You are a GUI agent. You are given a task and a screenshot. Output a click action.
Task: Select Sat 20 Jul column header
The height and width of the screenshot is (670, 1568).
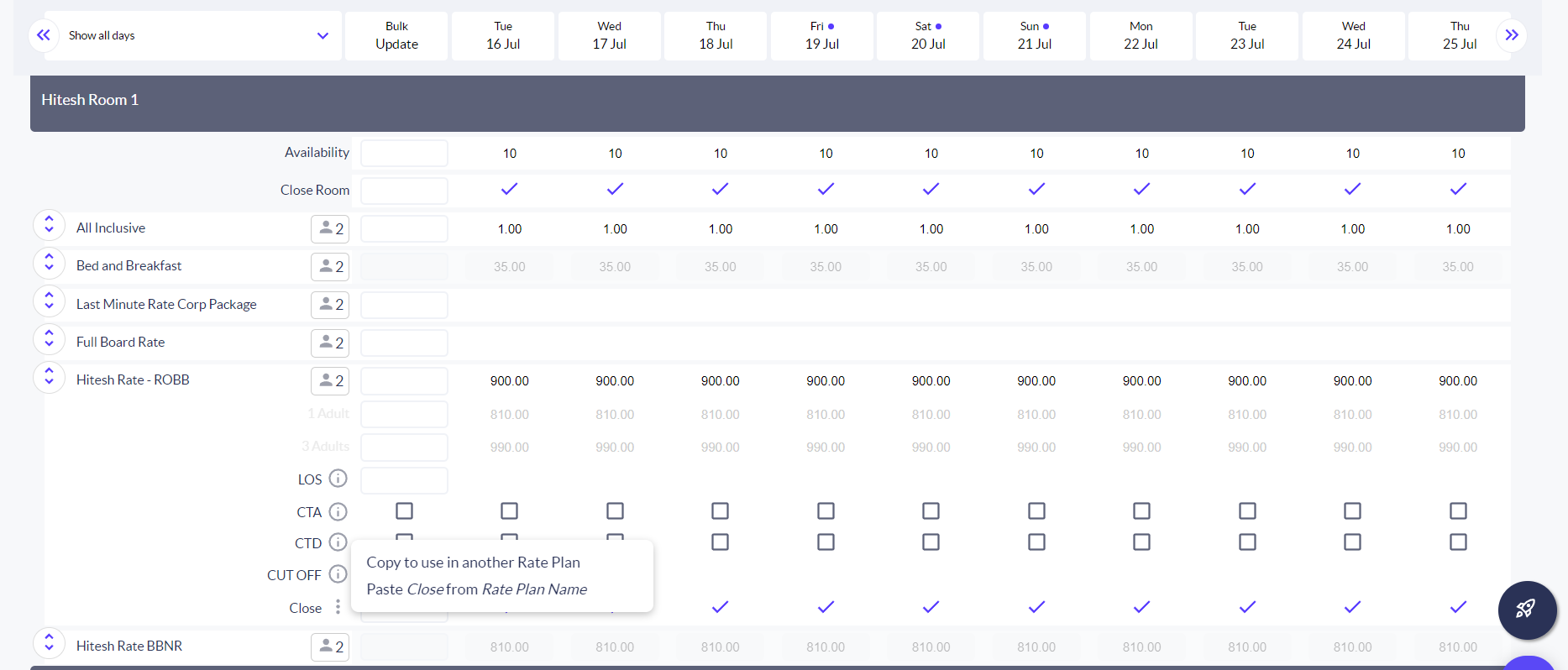pos(928,35)
